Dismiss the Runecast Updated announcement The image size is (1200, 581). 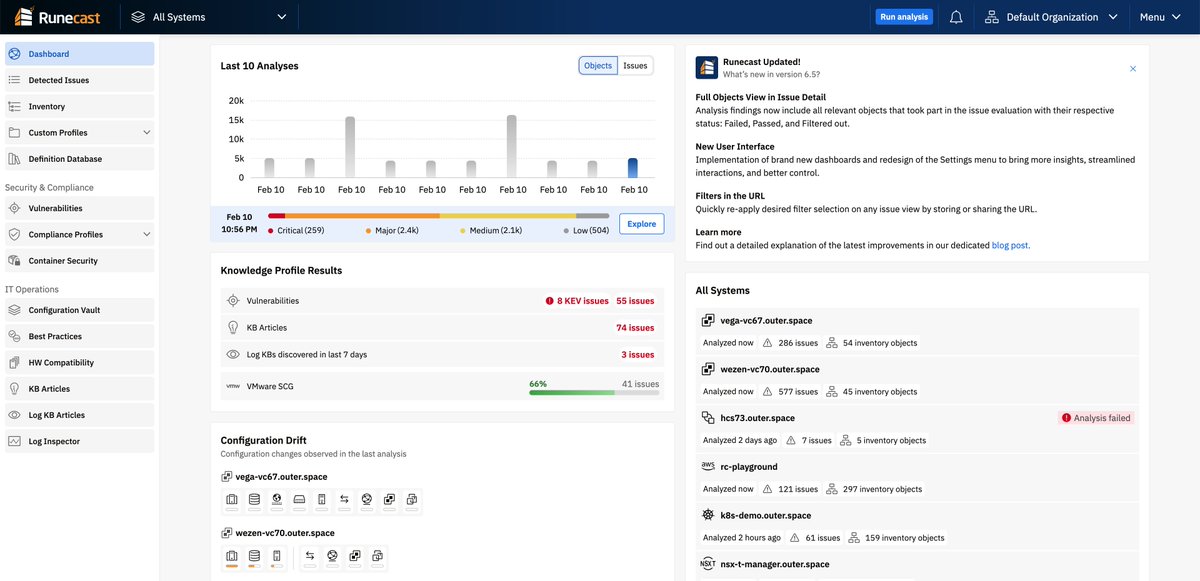[1133, 69]
